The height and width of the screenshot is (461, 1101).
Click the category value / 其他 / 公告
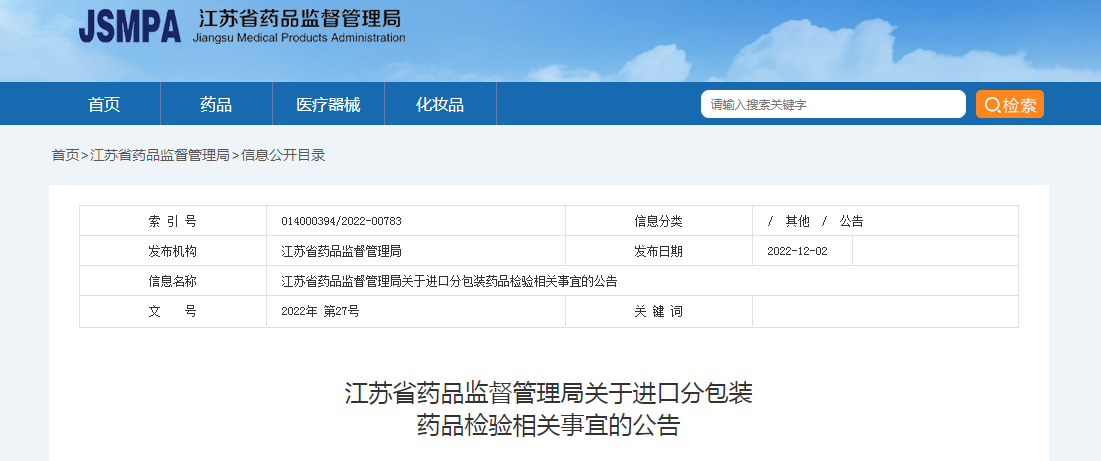click(815, 221)
